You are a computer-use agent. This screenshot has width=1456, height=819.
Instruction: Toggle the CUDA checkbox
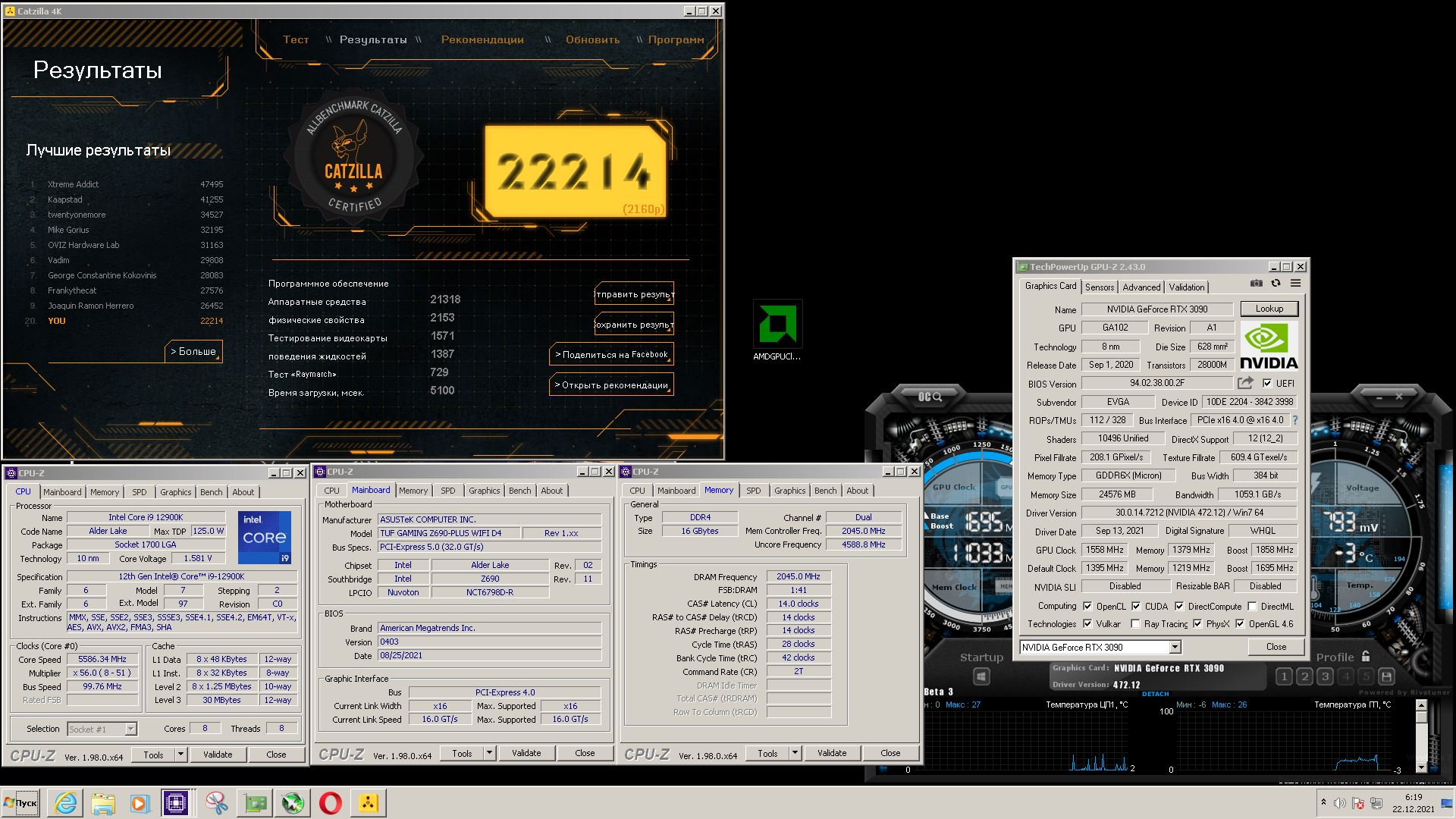pos(1136,606)
